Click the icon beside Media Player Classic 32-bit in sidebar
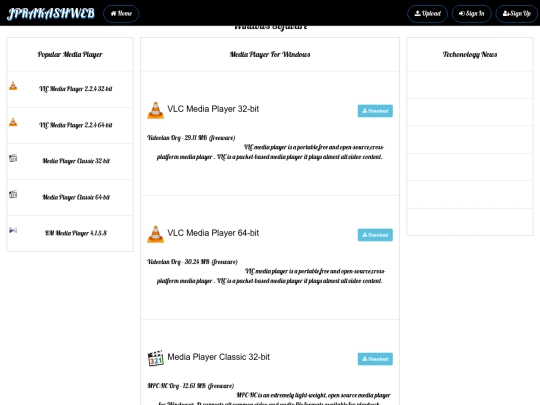This screenshot has height=405, width=540. (x=13, y=158)
